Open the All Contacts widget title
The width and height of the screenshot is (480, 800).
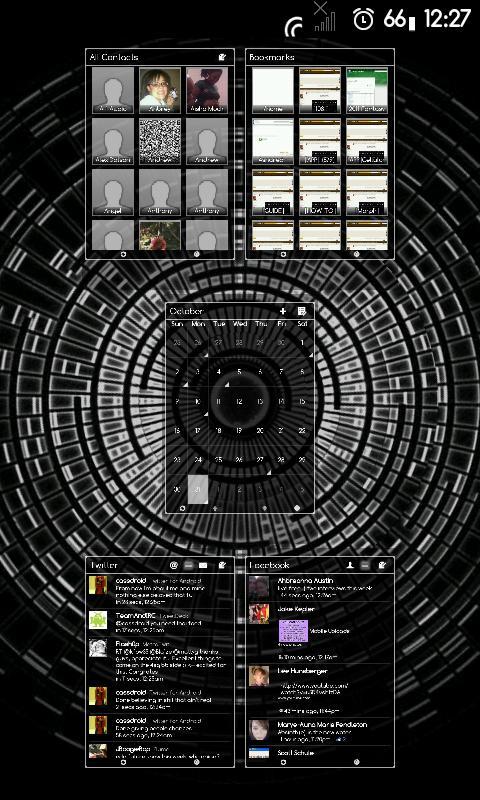114,57
